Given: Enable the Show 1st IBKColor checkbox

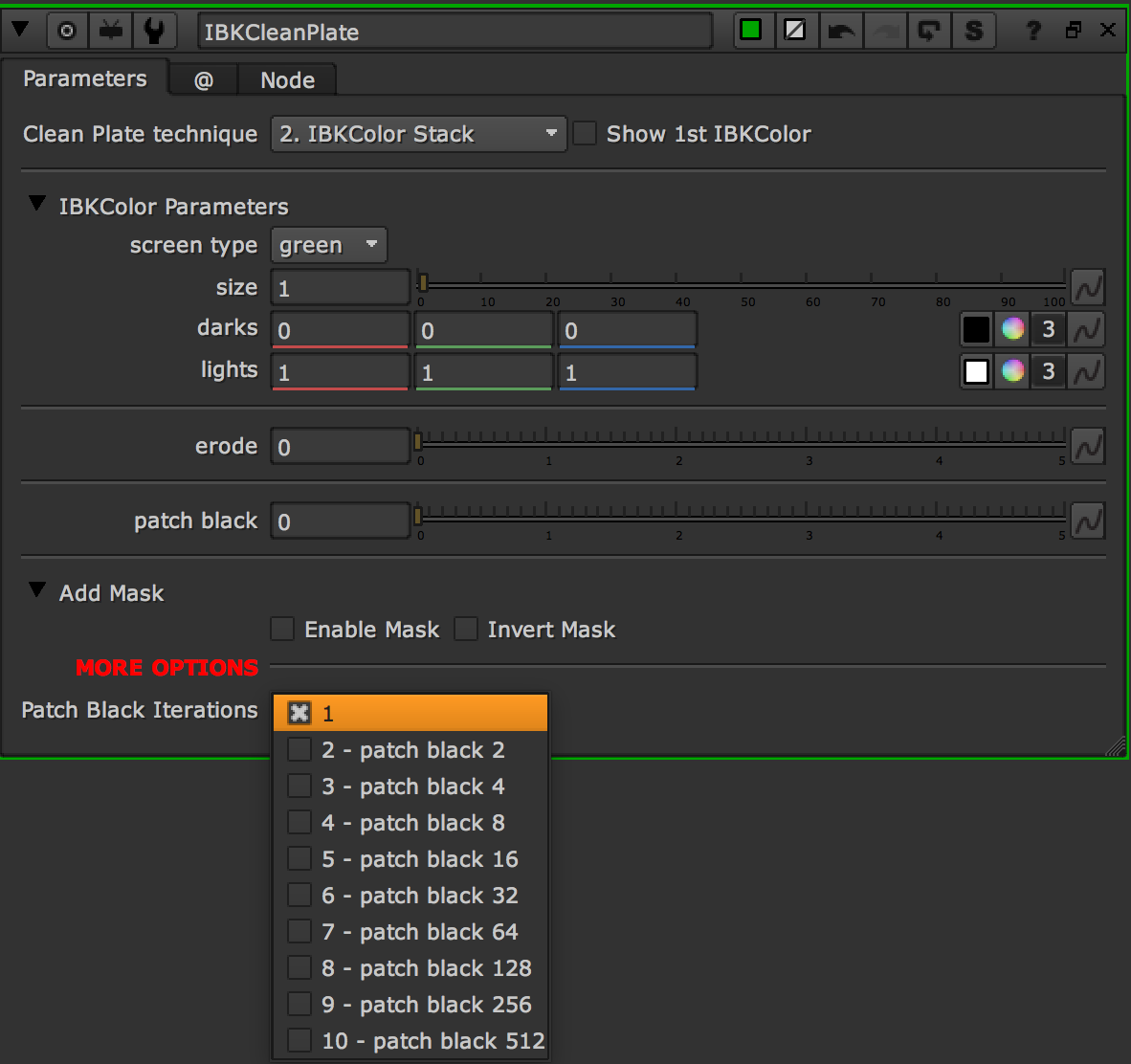Looking at the screenshot, I should (x=585, y=134).
